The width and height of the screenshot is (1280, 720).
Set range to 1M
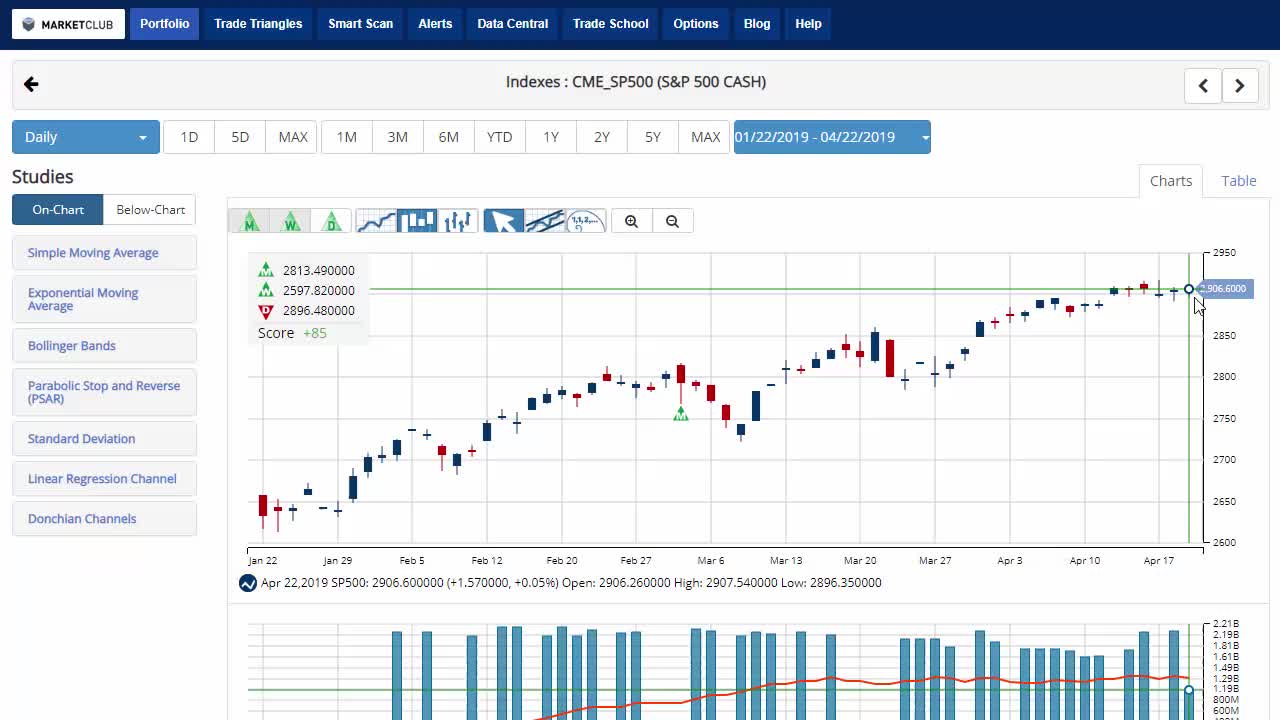pos(347,137)
